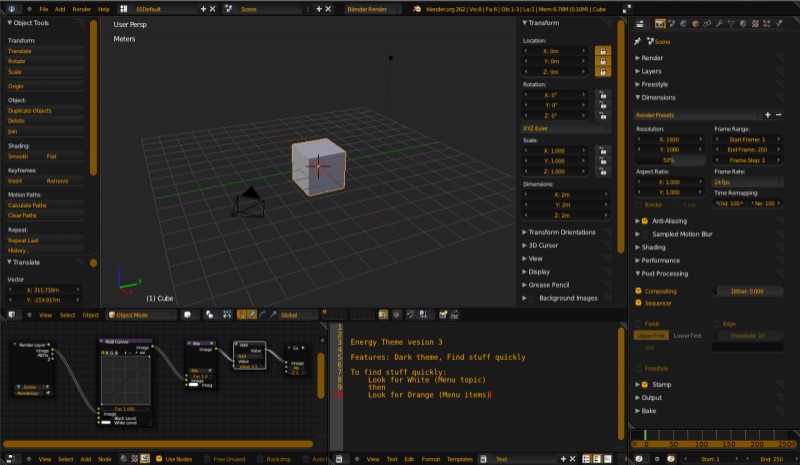
Task: Click the Viewport Shading sphere icon
Action: click(187, 315)
